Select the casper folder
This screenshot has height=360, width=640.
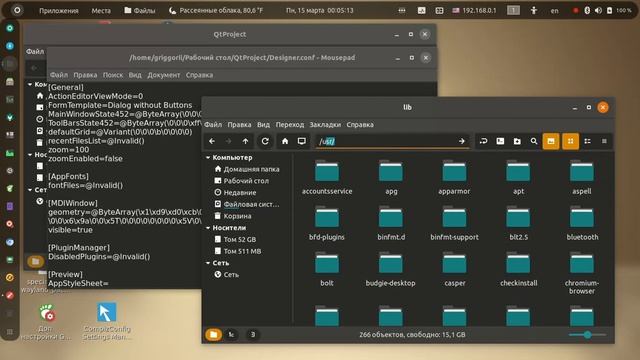455,269
